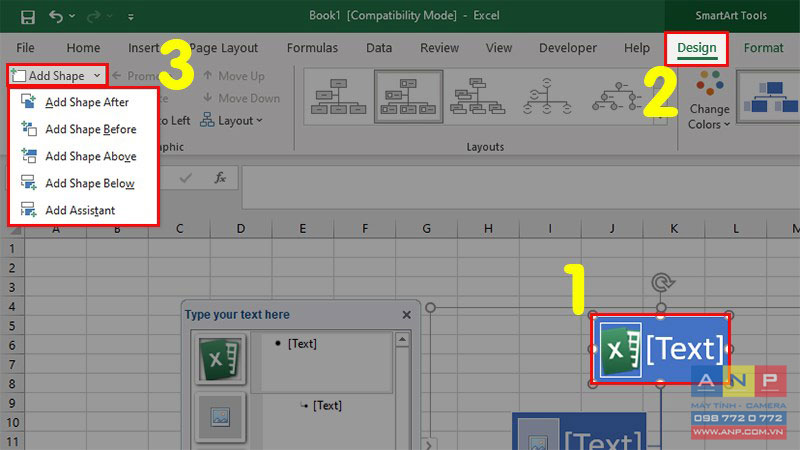Select row 1 header

coord(12,249)
